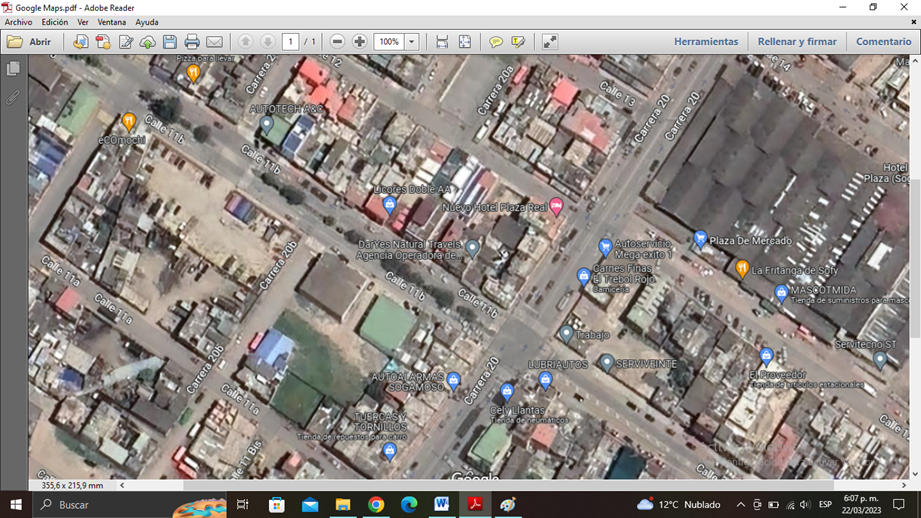Expand the zoom percentage dropdown
Image resolution: width=921 pixels, height=518 pixels.
click(411, 42)
